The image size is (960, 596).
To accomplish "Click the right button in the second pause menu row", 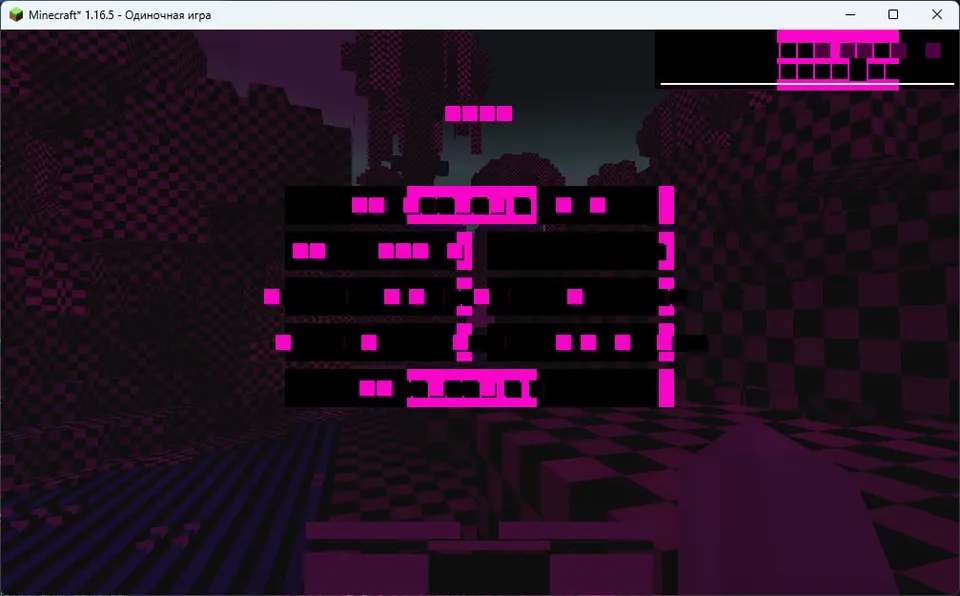I will [x=580, y=251].
